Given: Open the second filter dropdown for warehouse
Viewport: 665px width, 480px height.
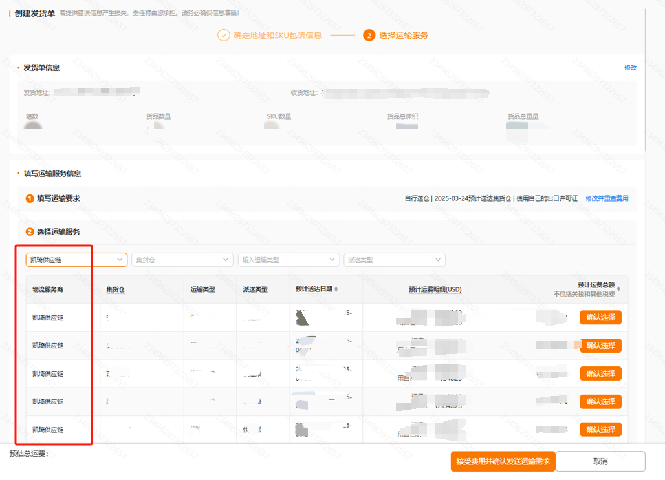Looking at the screenshot, I should click(x=182, y=260).
